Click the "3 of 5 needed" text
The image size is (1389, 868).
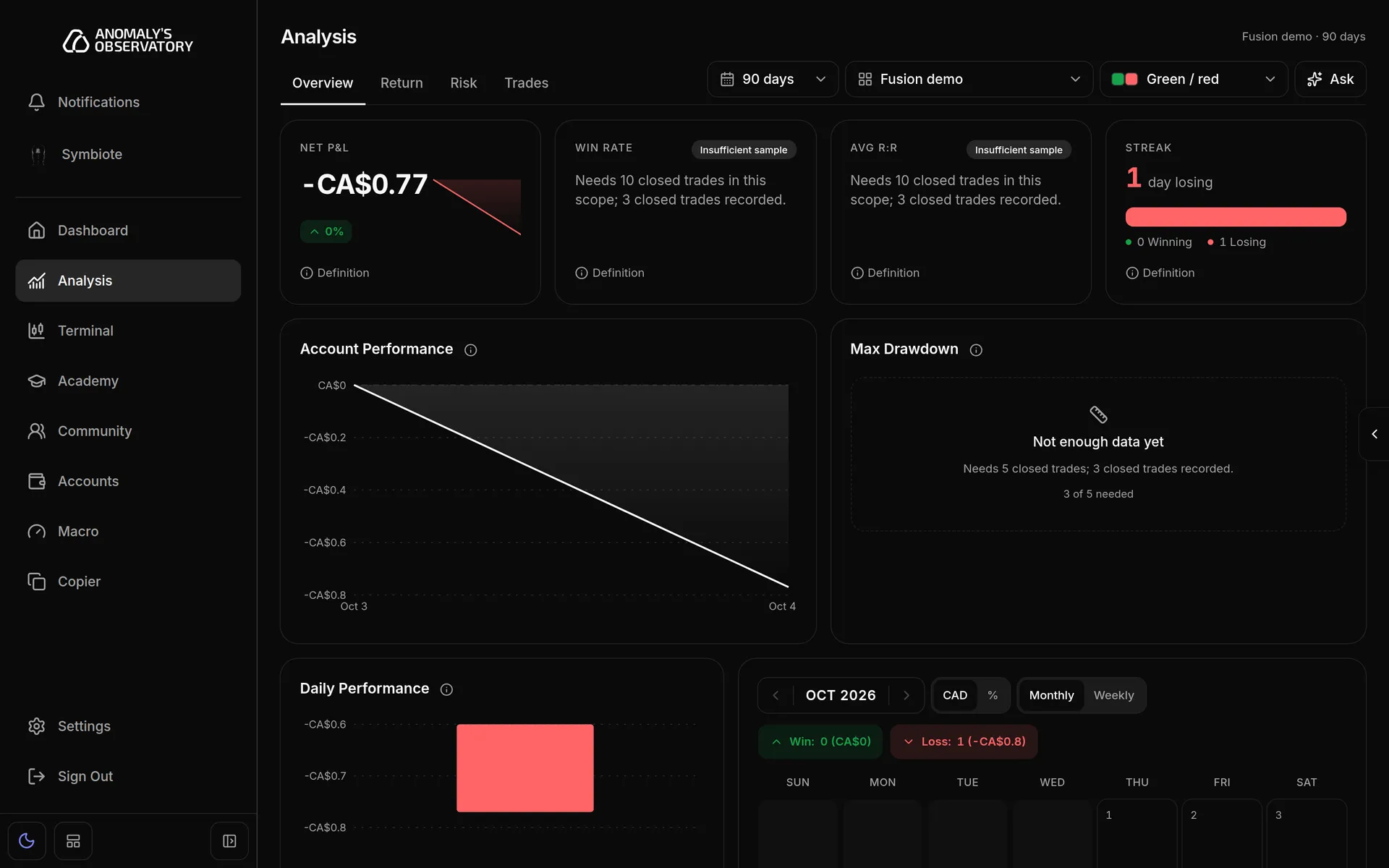1098,494
